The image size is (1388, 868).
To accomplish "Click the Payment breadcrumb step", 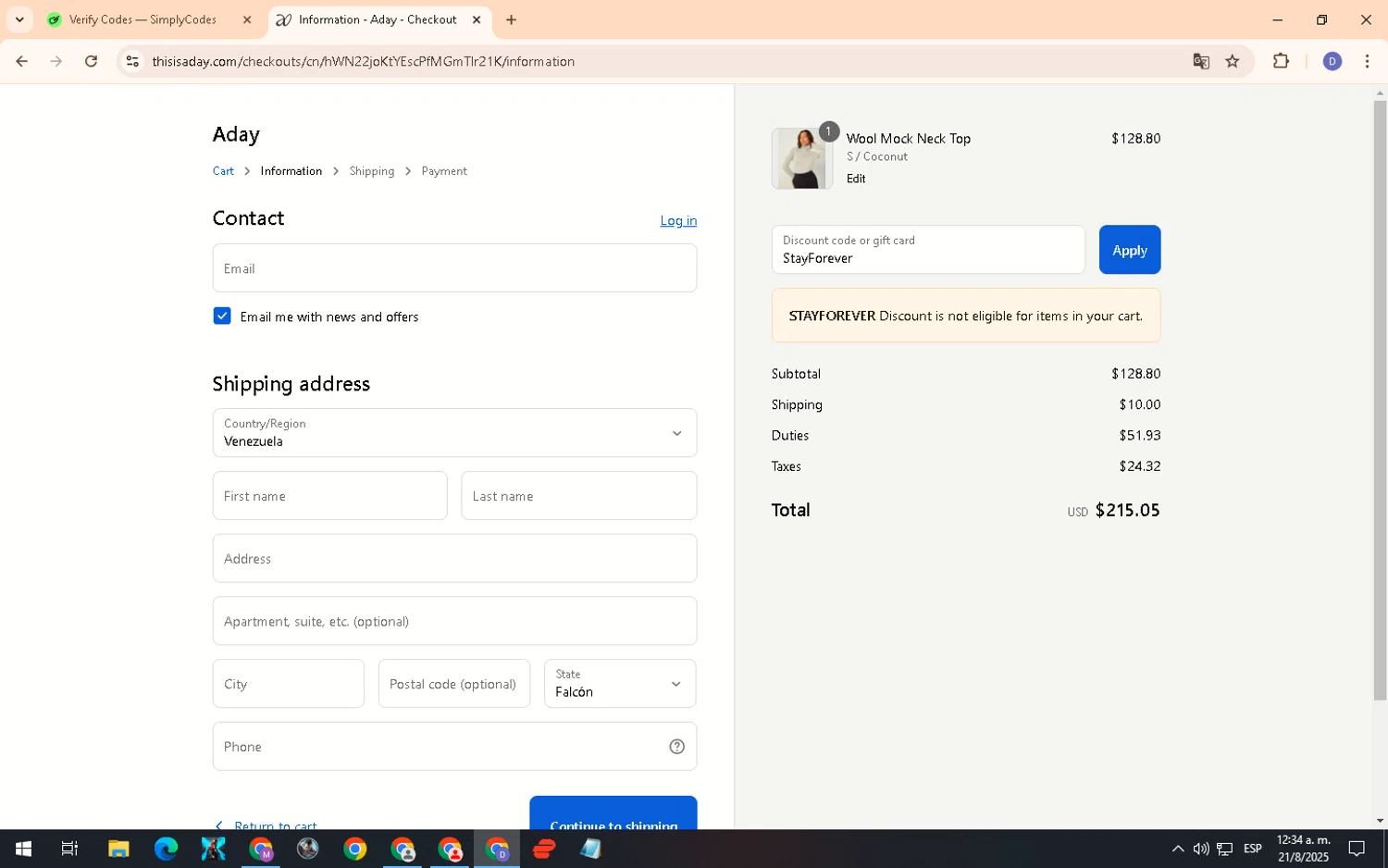I will [444, 171].
